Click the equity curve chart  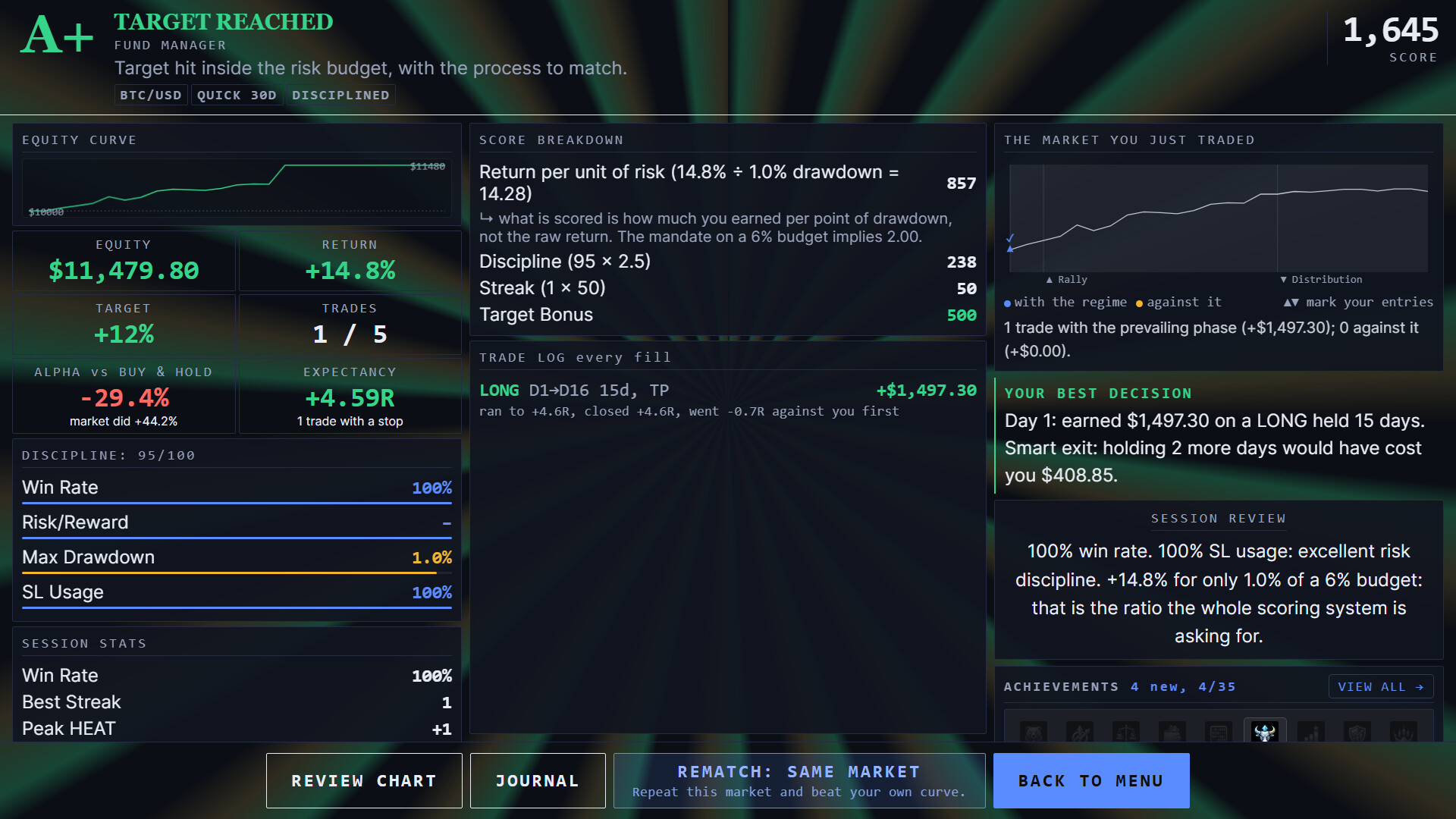[237, 188]
